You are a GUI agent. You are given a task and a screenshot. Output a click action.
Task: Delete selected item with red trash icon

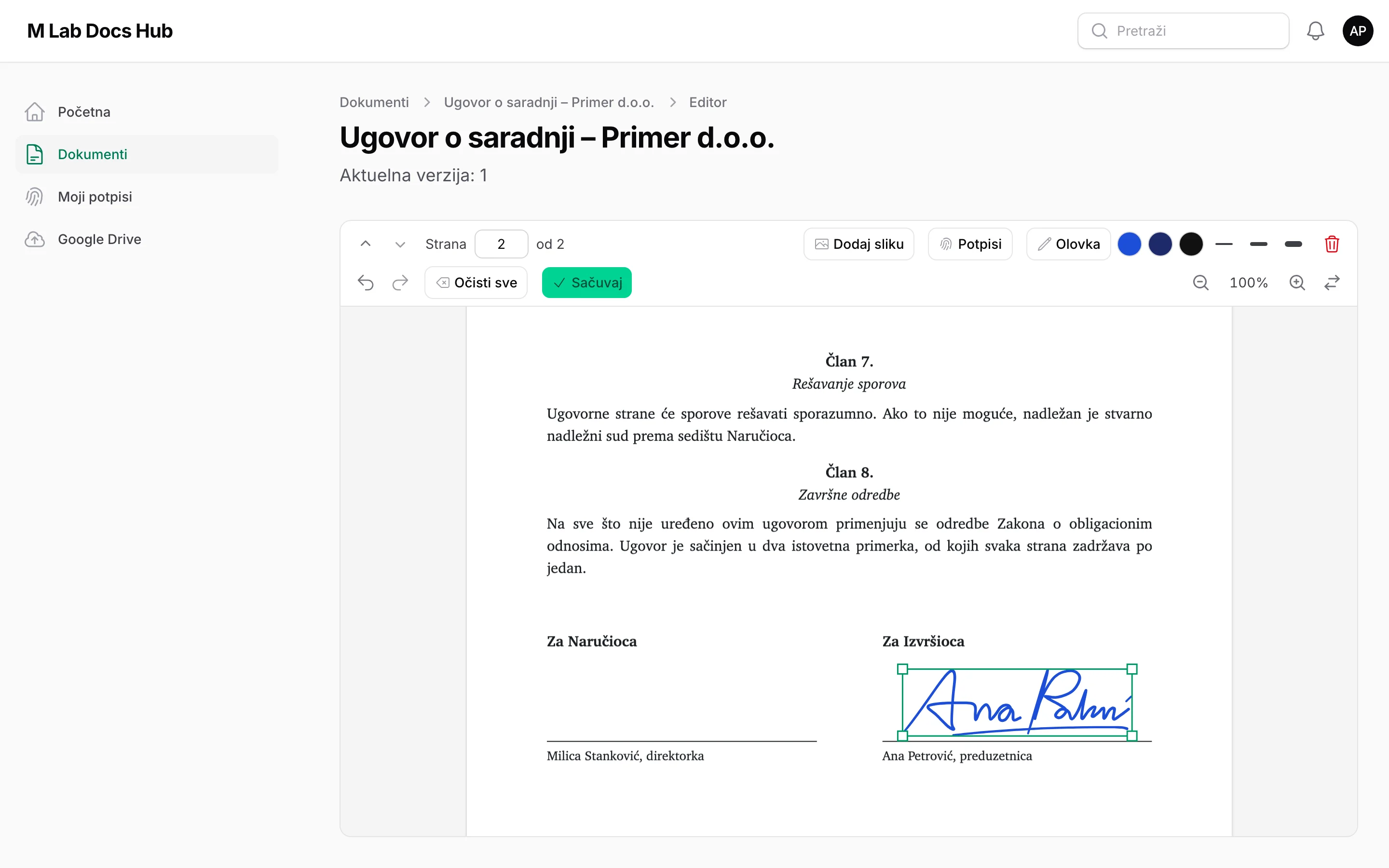tap(1332, 244)
